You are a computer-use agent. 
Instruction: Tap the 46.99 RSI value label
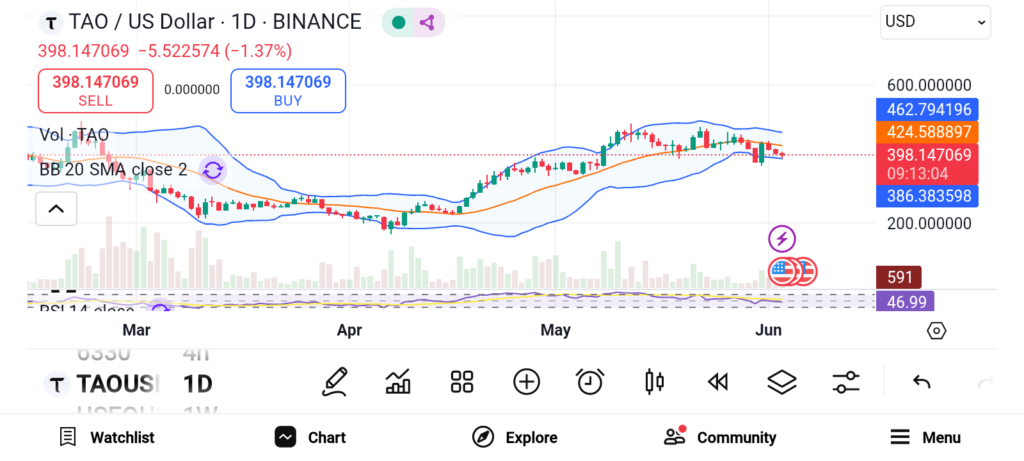[905, 301]
